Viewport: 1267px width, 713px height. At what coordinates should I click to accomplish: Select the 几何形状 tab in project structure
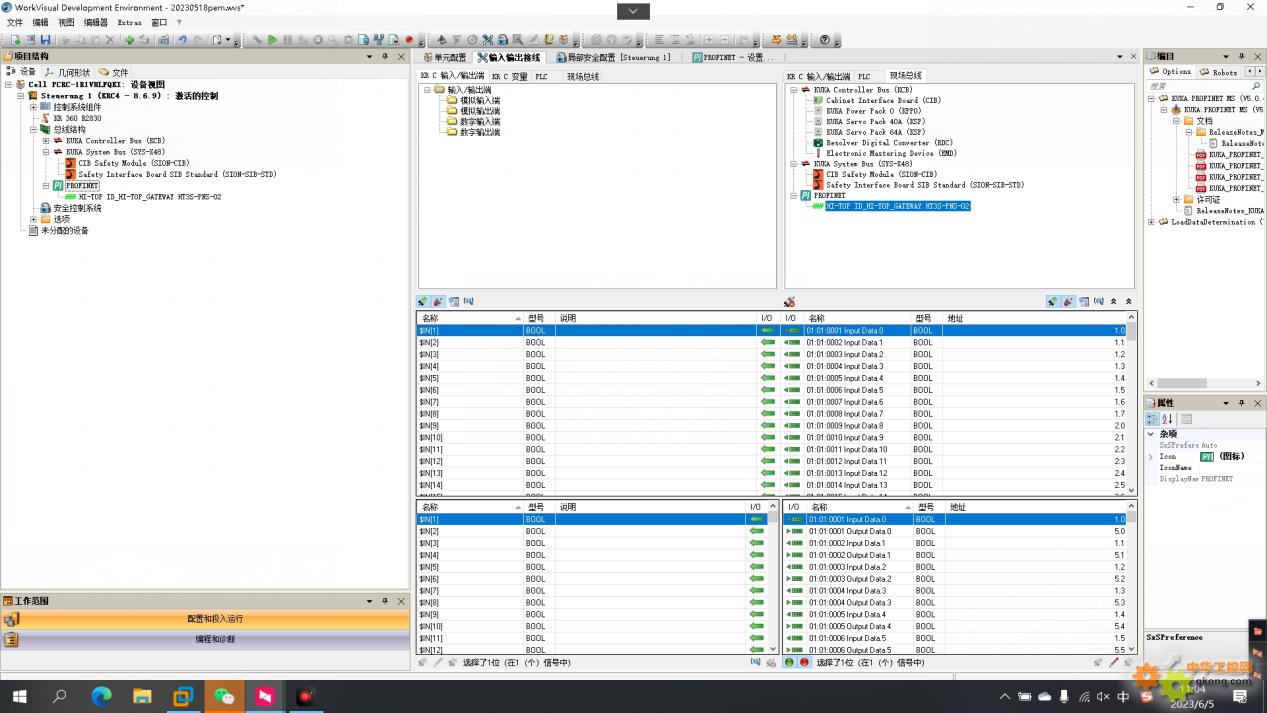pos(67,72)
